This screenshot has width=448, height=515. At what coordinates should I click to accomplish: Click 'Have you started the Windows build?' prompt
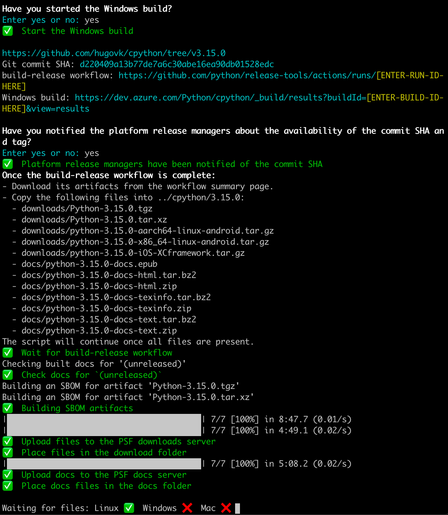click(x=87, y=9)
